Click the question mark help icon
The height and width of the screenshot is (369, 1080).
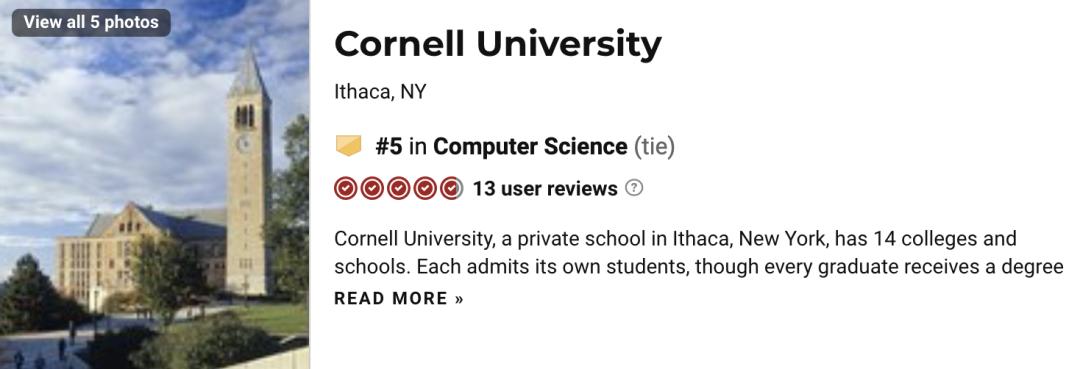pos(634,188)
